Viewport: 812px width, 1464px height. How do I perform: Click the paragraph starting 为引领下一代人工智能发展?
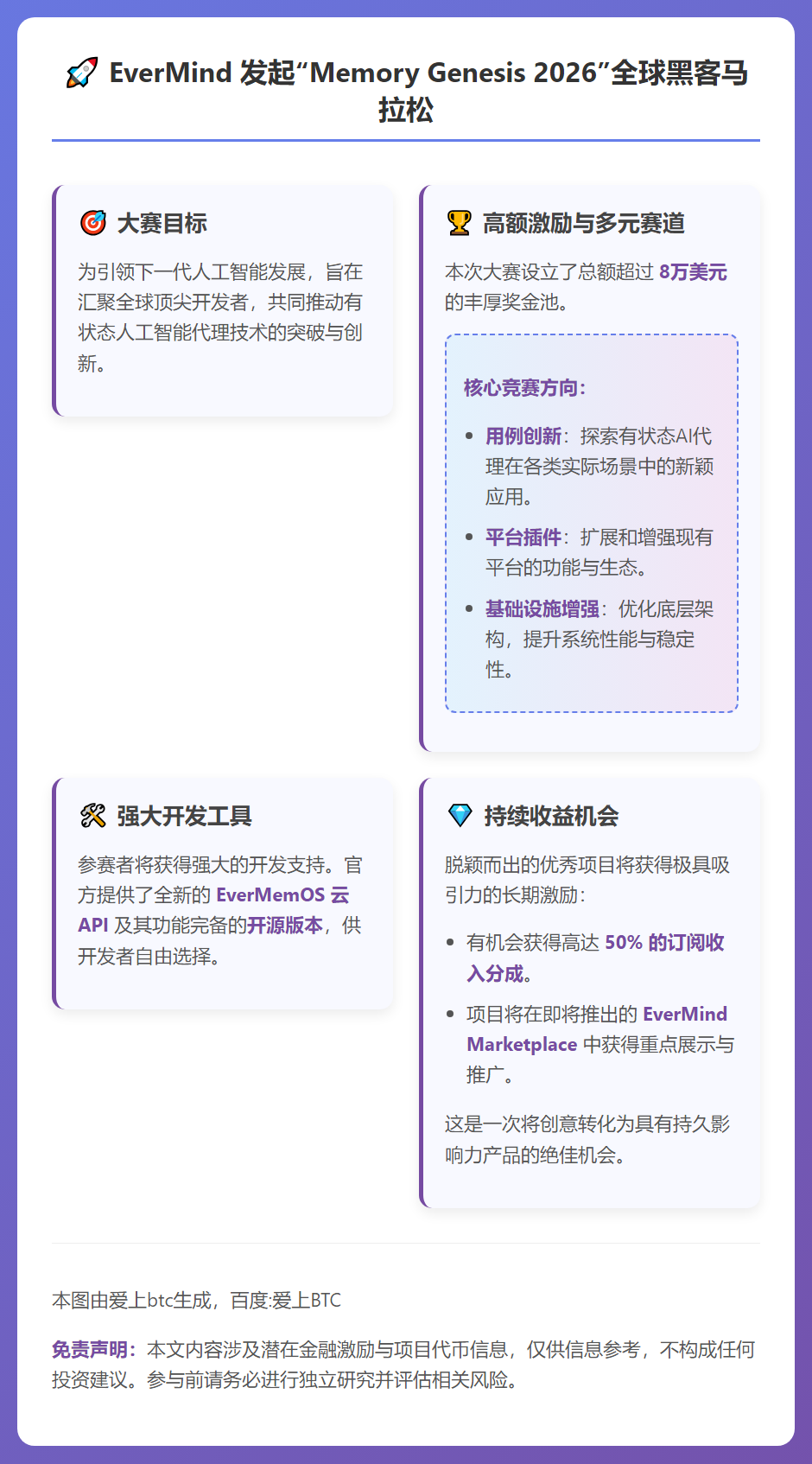pyautogui.click(x=220, y=318)
